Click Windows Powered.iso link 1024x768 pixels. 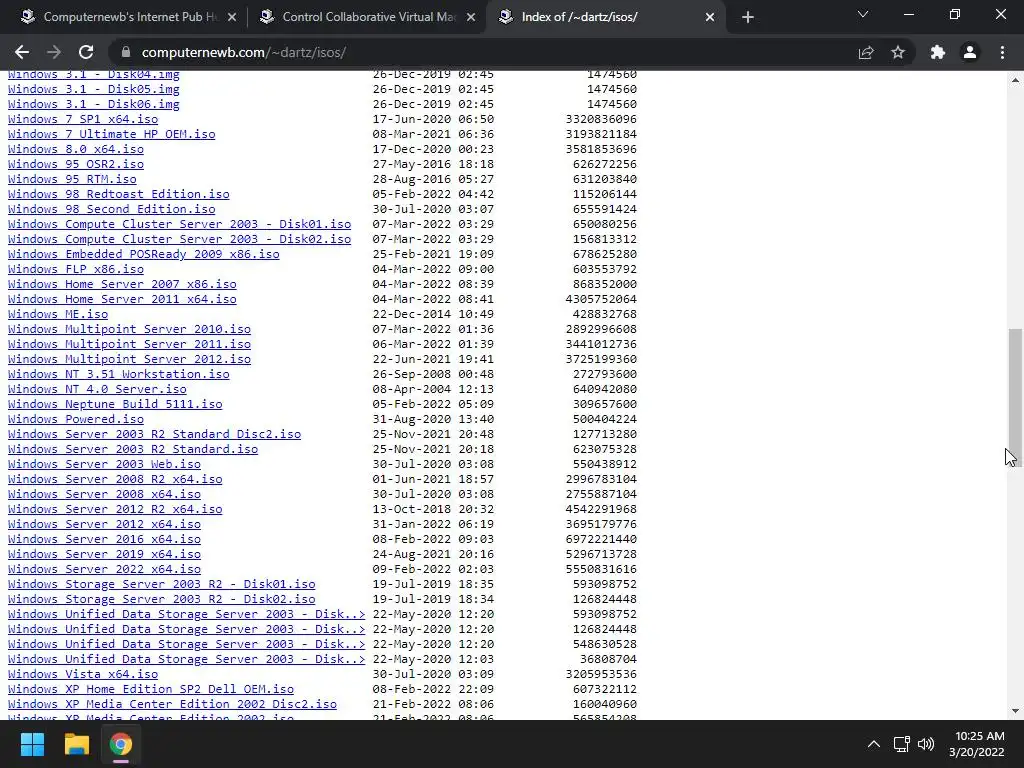pyautogui.click(x=76, y=419)
